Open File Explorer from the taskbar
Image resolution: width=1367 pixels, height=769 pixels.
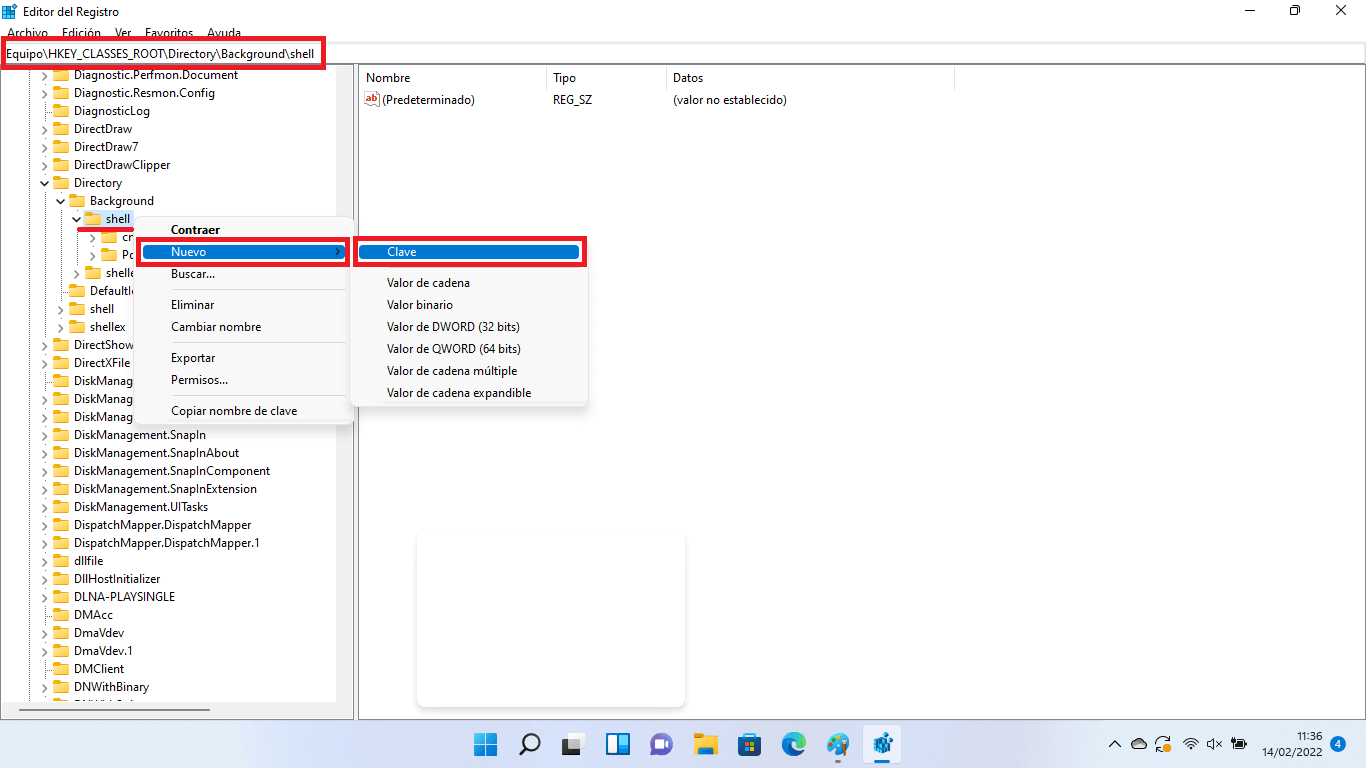click(706, 744)
